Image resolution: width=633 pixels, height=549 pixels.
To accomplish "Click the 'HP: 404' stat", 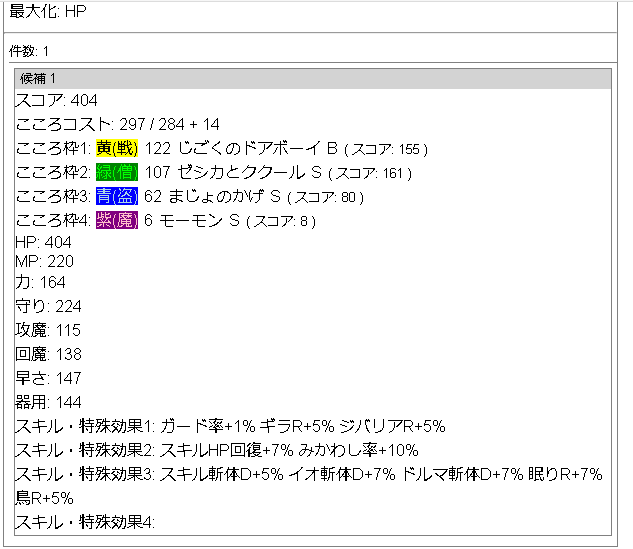I will [x=43, y=242].
